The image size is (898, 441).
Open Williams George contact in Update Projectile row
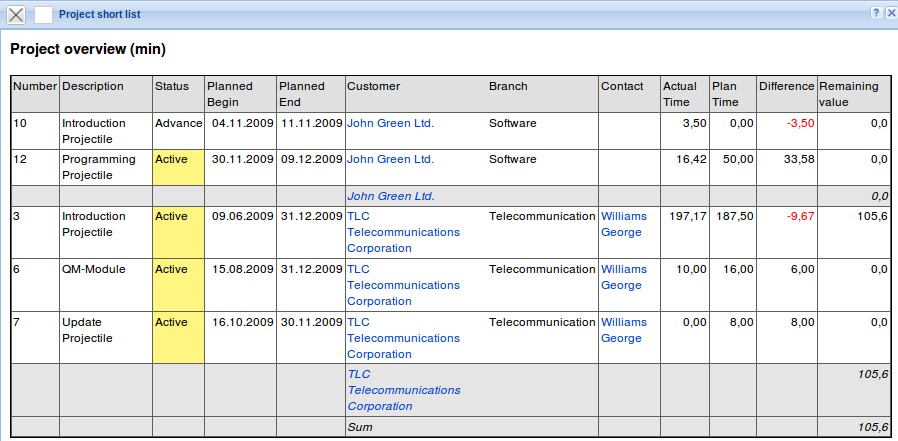pyautogui.click(x=623, y=330)
